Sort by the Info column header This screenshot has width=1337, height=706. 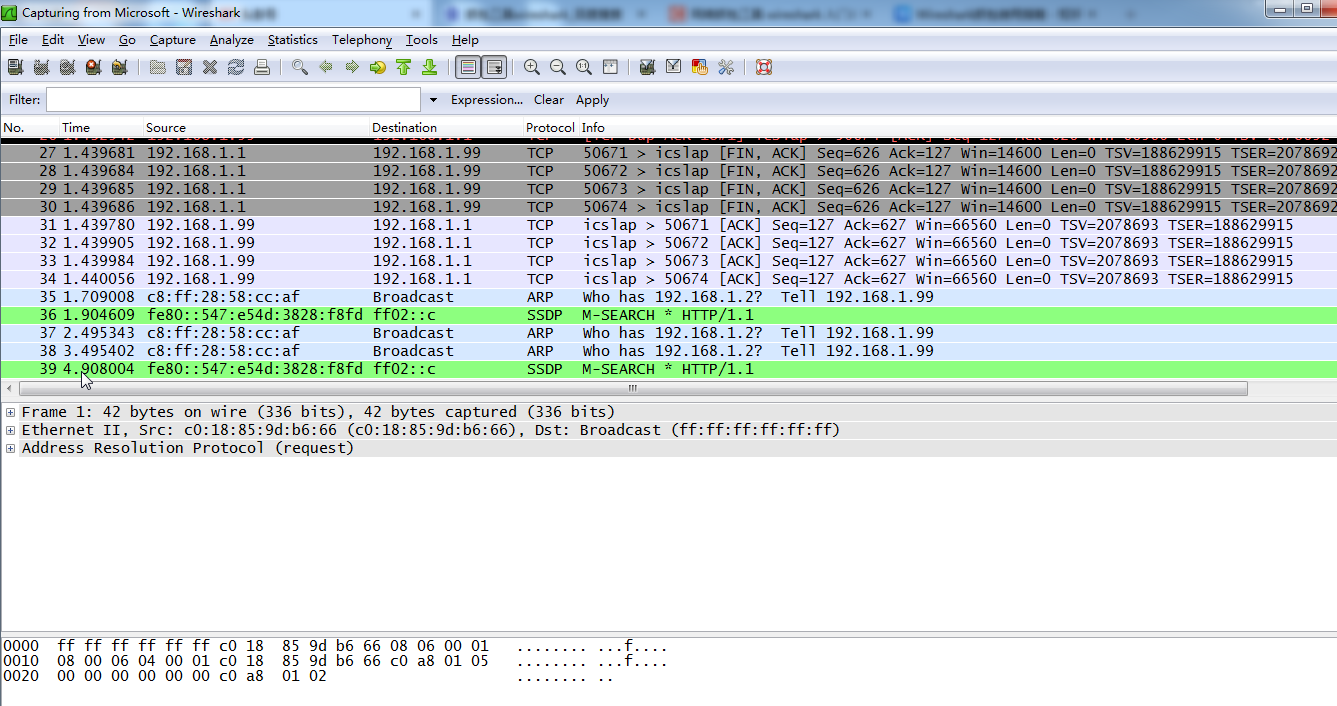[957, 128]
